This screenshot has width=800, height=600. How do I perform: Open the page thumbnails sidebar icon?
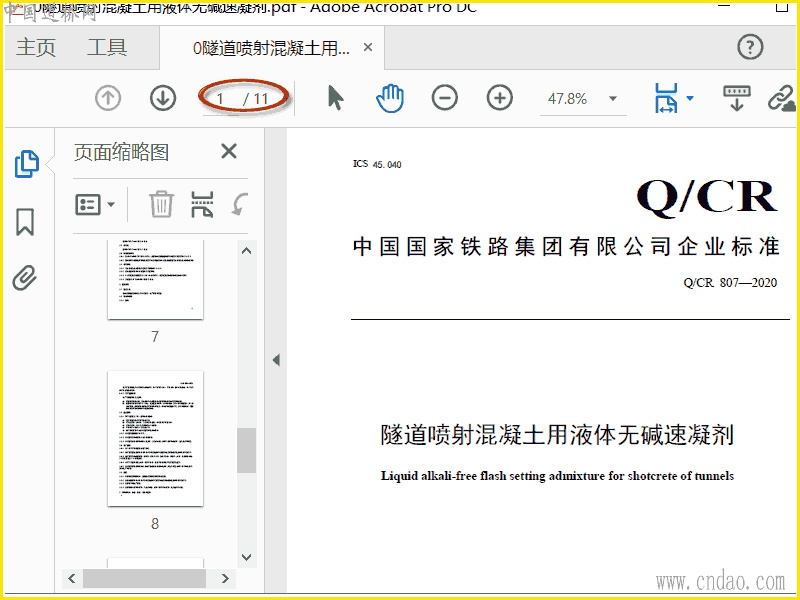(x=27, y=164)
